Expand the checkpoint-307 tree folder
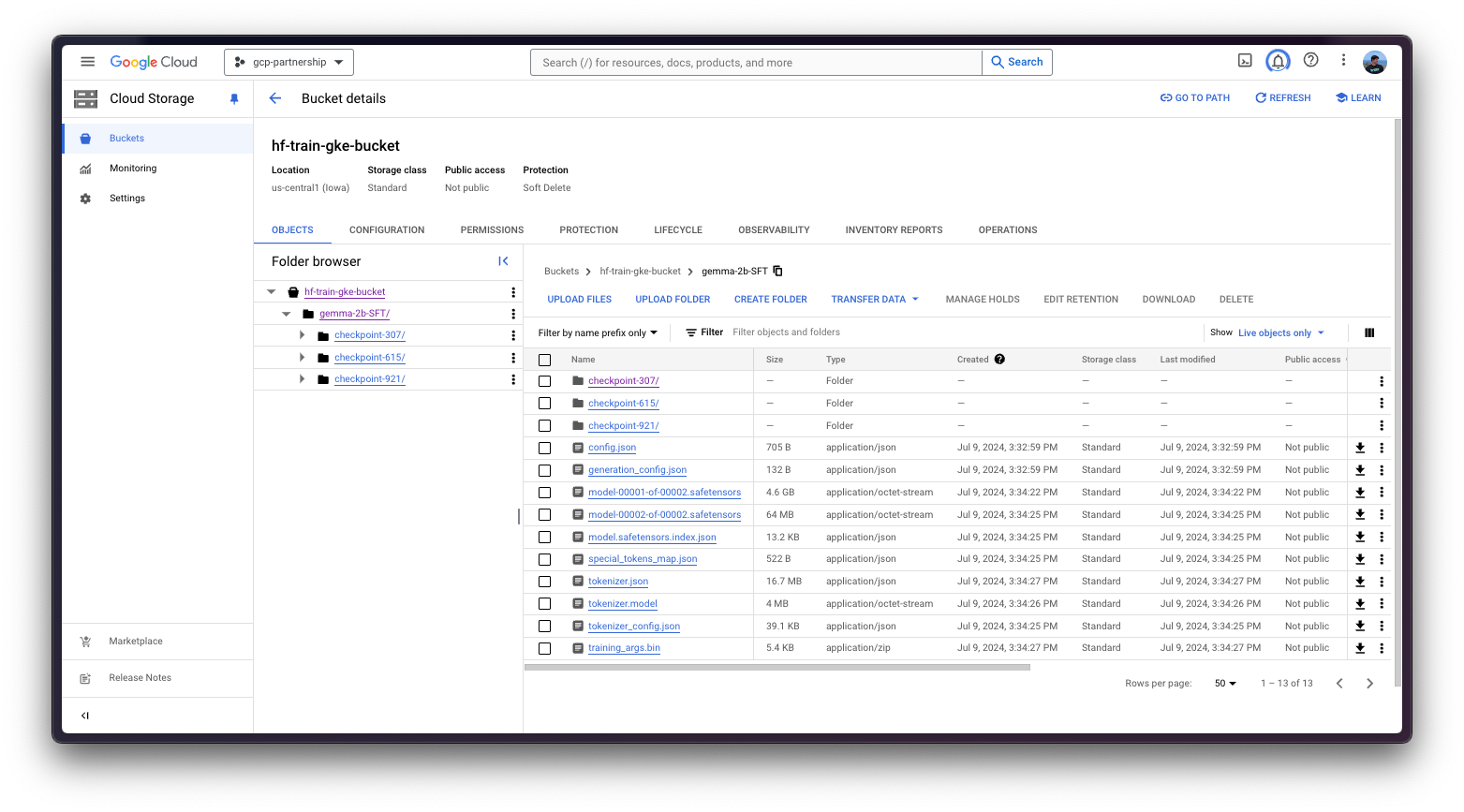The image size is (1464, 812). pyautogui.click(x=302, y=335)
